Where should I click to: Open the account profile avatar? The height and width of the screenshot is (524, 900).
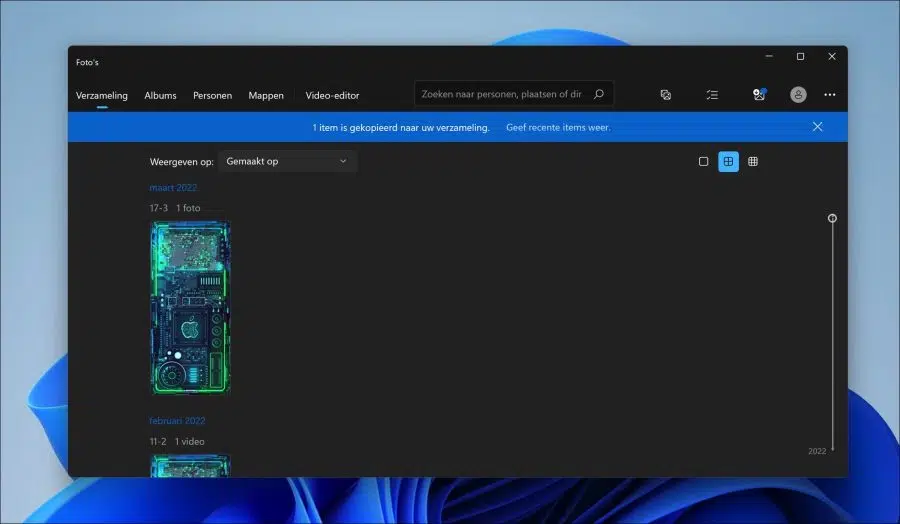(798, 95)
